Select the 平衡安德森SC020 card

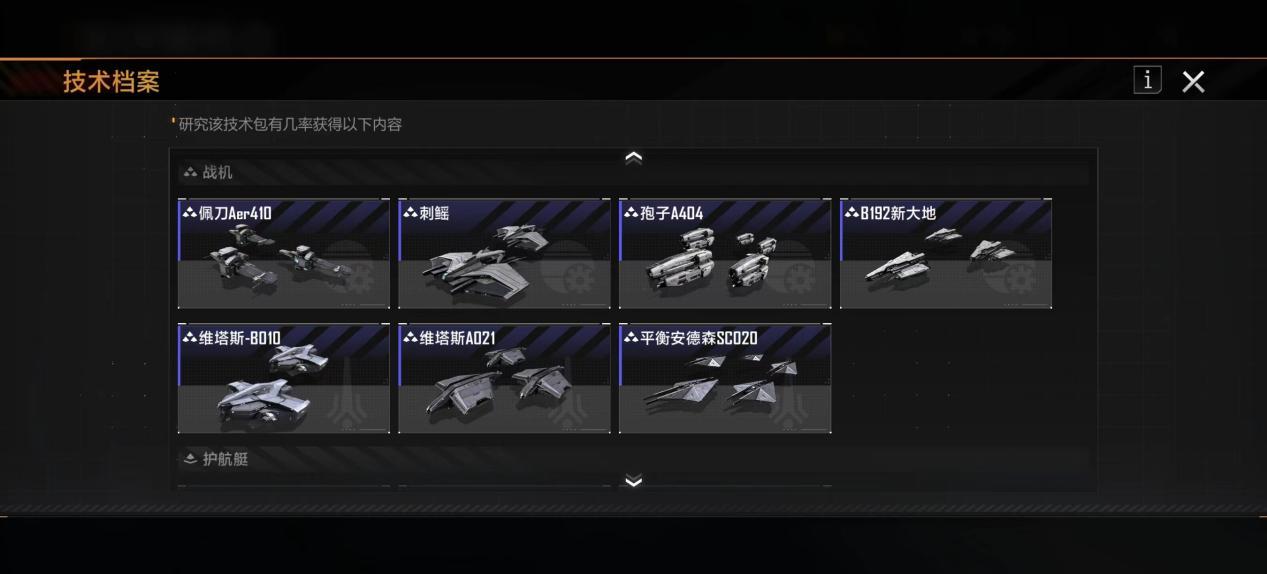pyautogui.click(x=725, y=378)
